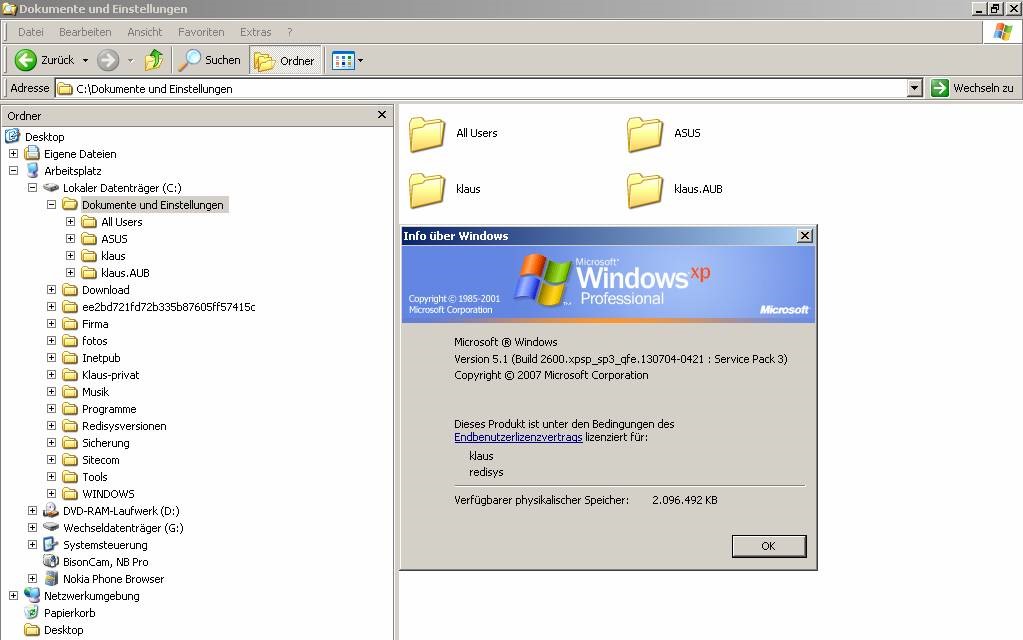Expand the Download folder node

52,290
